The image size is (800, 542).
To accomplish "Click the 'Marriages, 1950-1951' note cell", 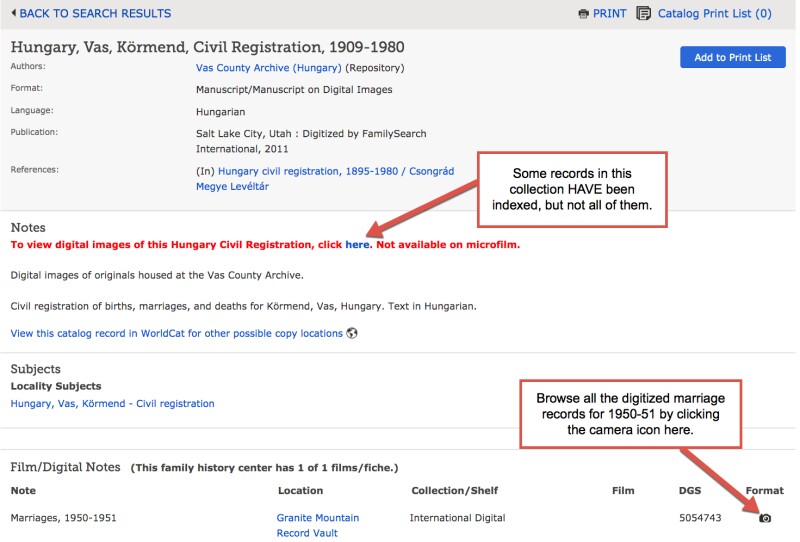I will tap(63, 518).
